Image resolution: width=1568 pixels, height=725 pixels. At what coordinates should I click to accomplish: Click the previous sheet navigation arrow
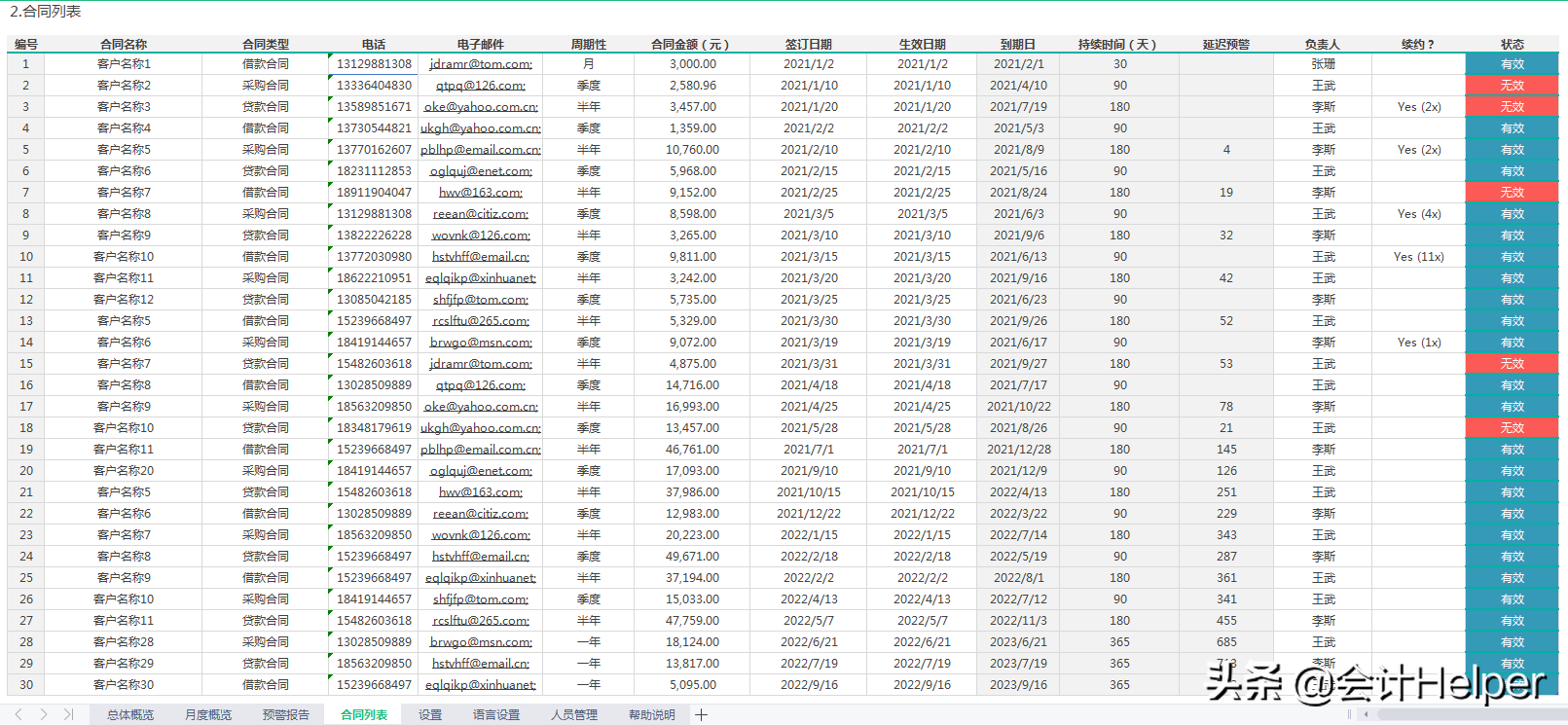click(18, 714)
